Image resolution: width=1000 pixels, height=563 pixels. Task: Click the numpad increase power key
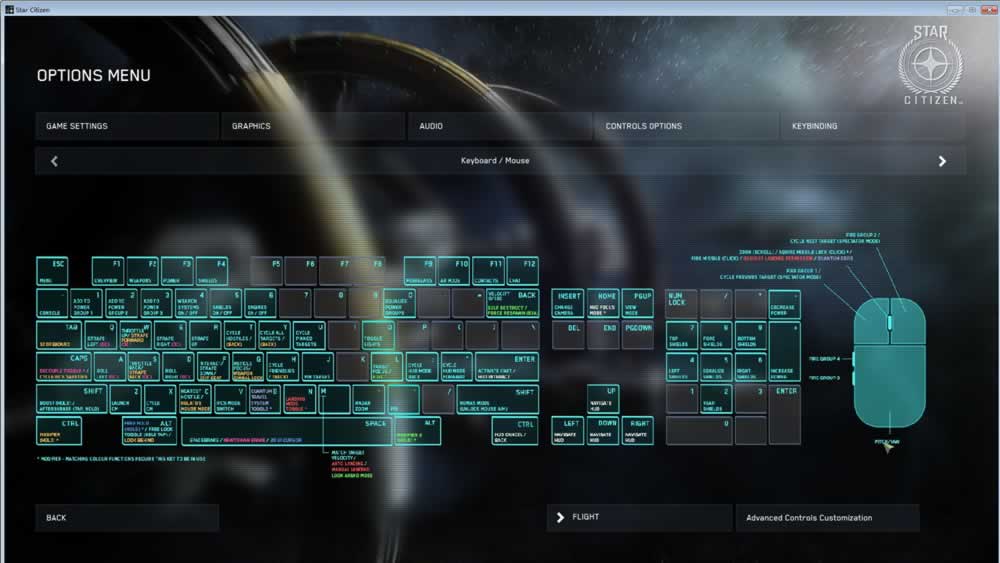click(784, 351)
